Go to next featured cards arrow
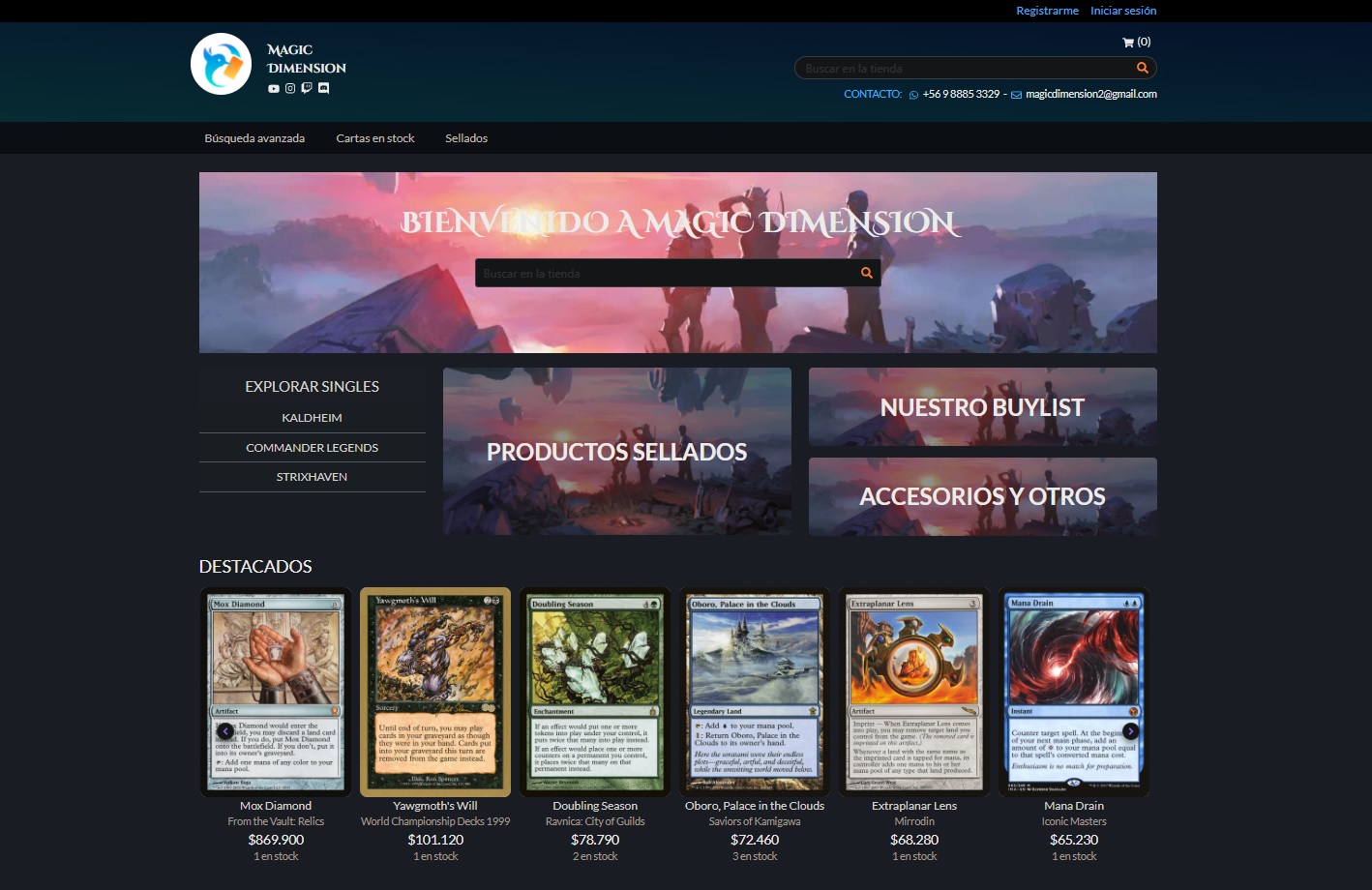1372x890 pixels. tap(1130, 731)
